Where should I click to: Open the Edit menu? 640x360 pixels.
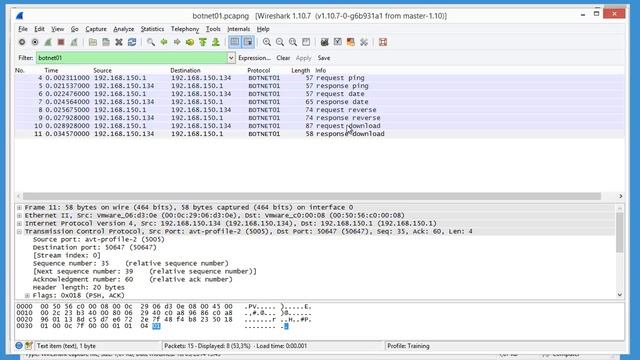pyautogui.click(x=39, y=29)
